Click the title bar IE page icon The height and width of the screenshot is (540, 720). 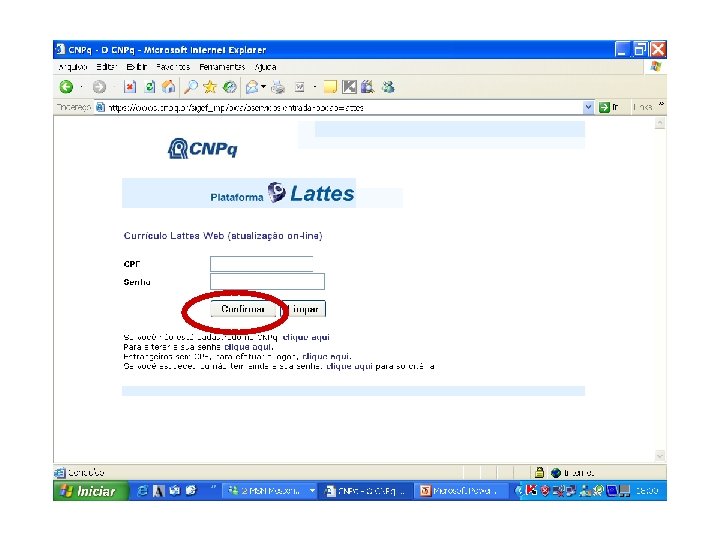60,49
